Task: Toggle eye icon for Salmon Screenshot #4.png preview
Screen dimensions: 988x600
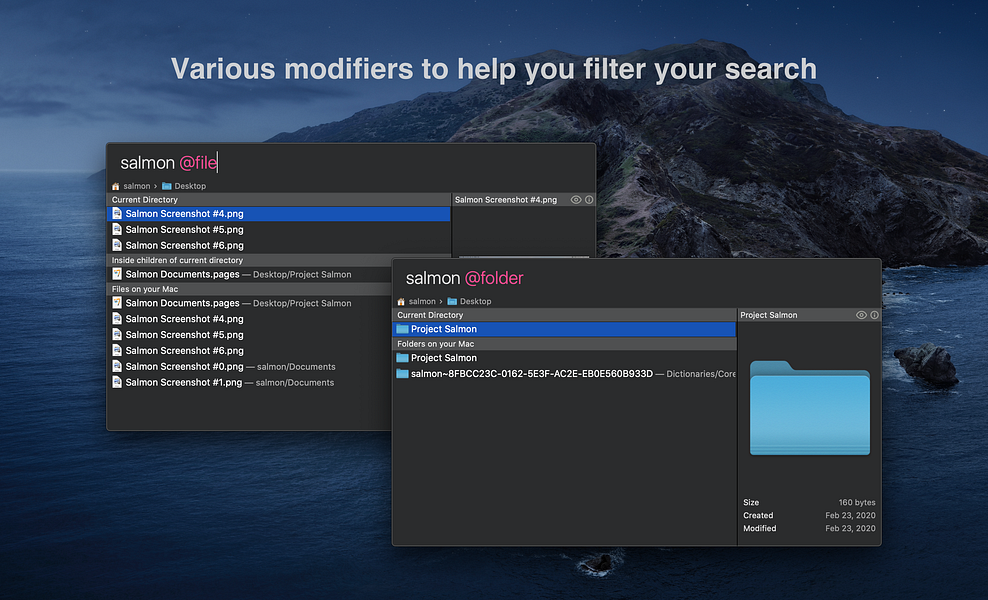Action: pos(575,200)
